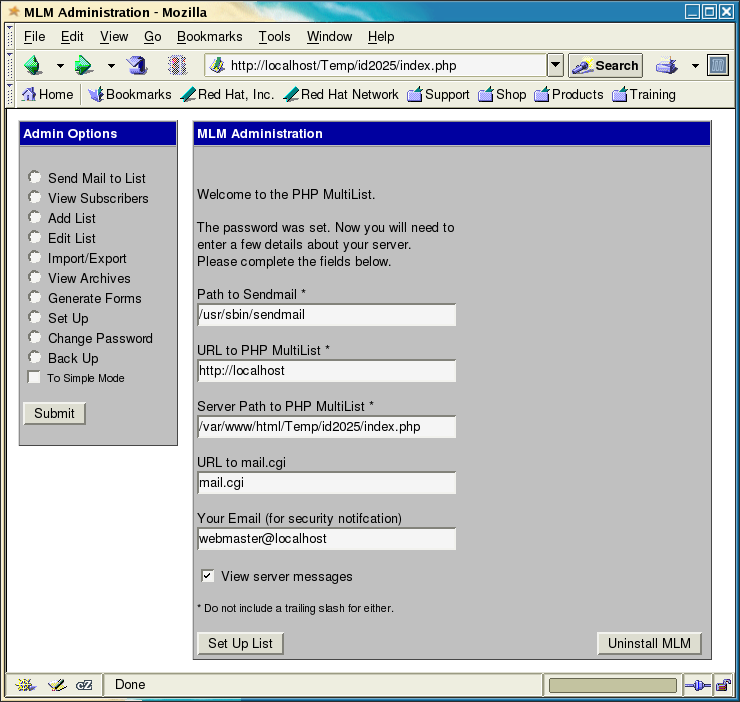The height and width of the screenshot is (702, 740).
Task: Open the Tools menu
Action: pyautogui.click(x=274, y=36)
